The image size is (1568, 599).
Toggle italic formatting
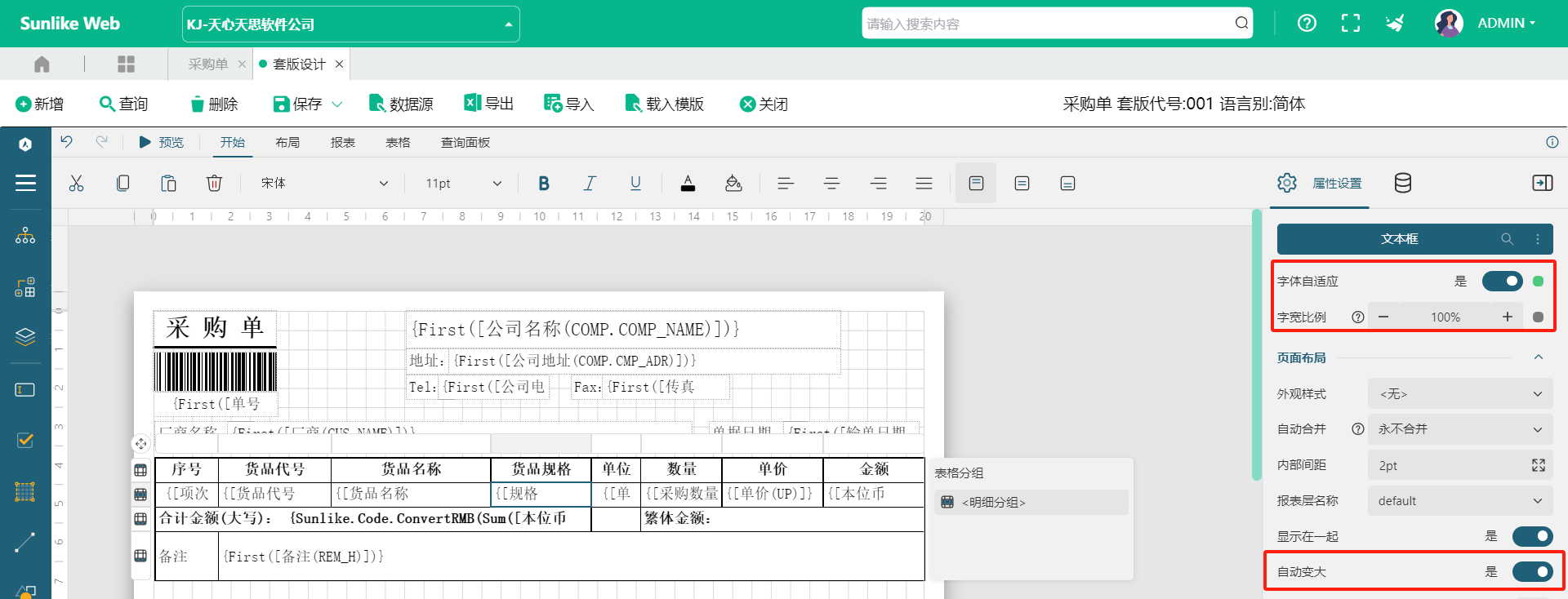pyautogui.click(x=590, y=184)
